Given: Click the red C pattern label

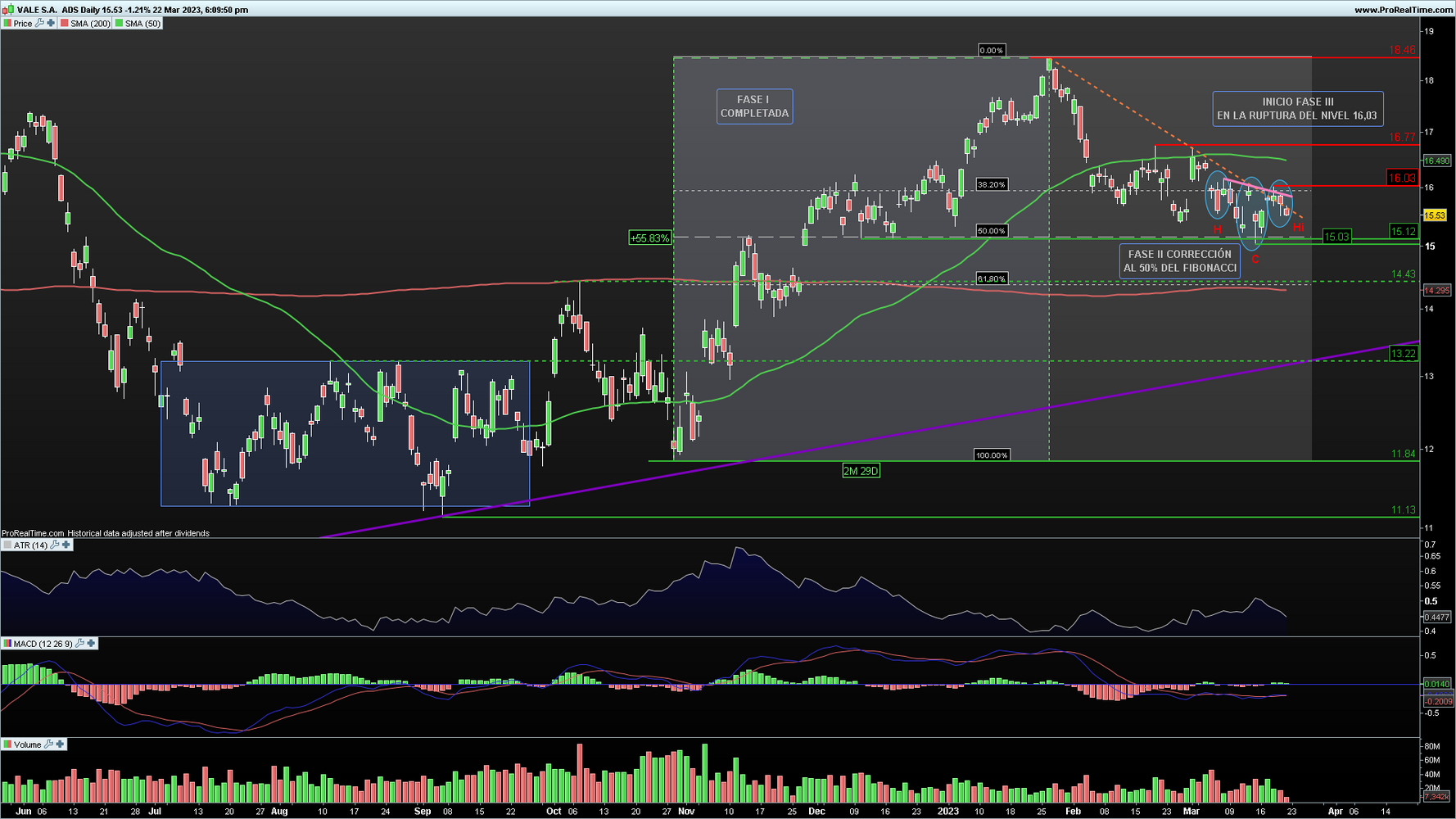Looking at the screenshot, I should pos(1255,260).
